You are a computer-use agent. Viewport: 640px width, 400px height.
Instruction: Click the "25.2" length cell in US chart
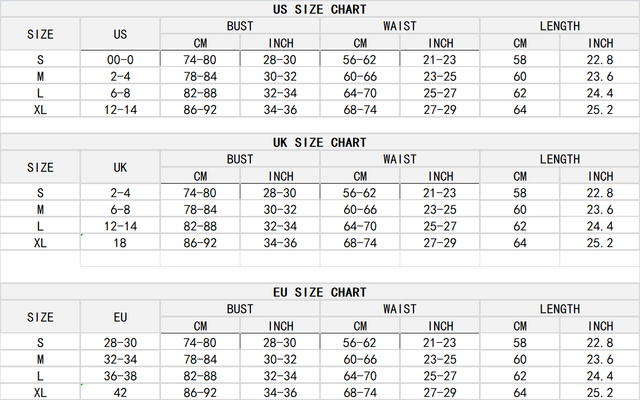(600, 109)
